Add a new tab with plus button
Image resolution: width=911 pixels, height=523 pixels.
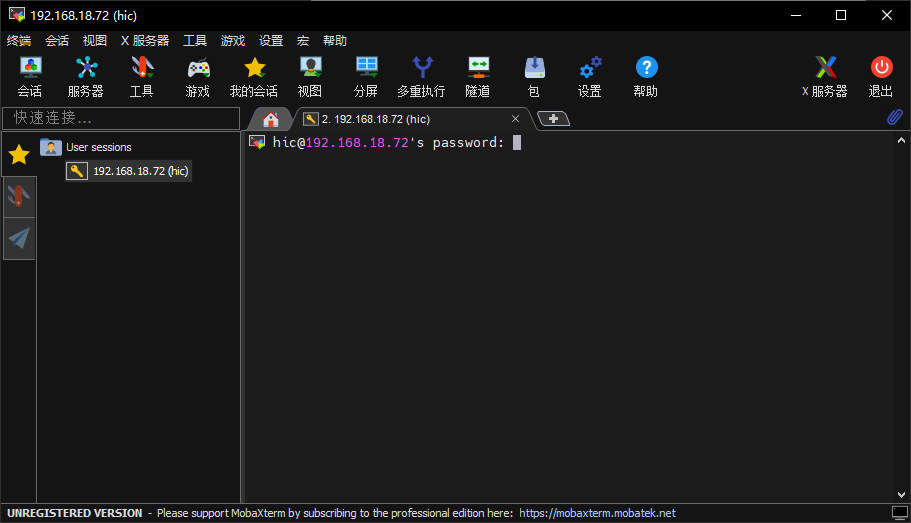click(x=553, y=118)
